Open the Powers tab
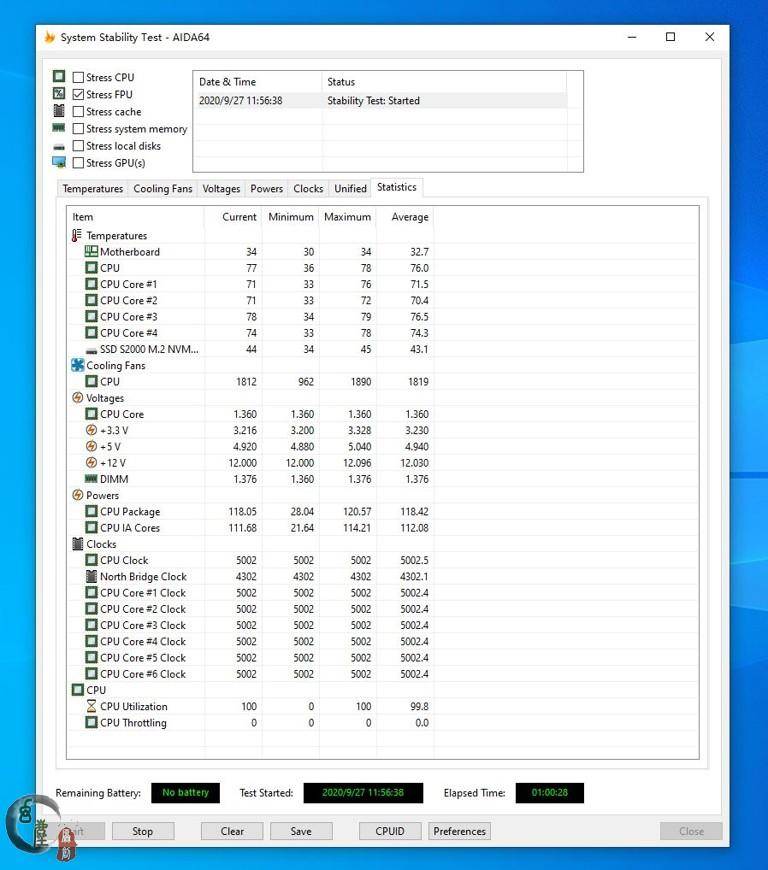 (x=266, y=189)
